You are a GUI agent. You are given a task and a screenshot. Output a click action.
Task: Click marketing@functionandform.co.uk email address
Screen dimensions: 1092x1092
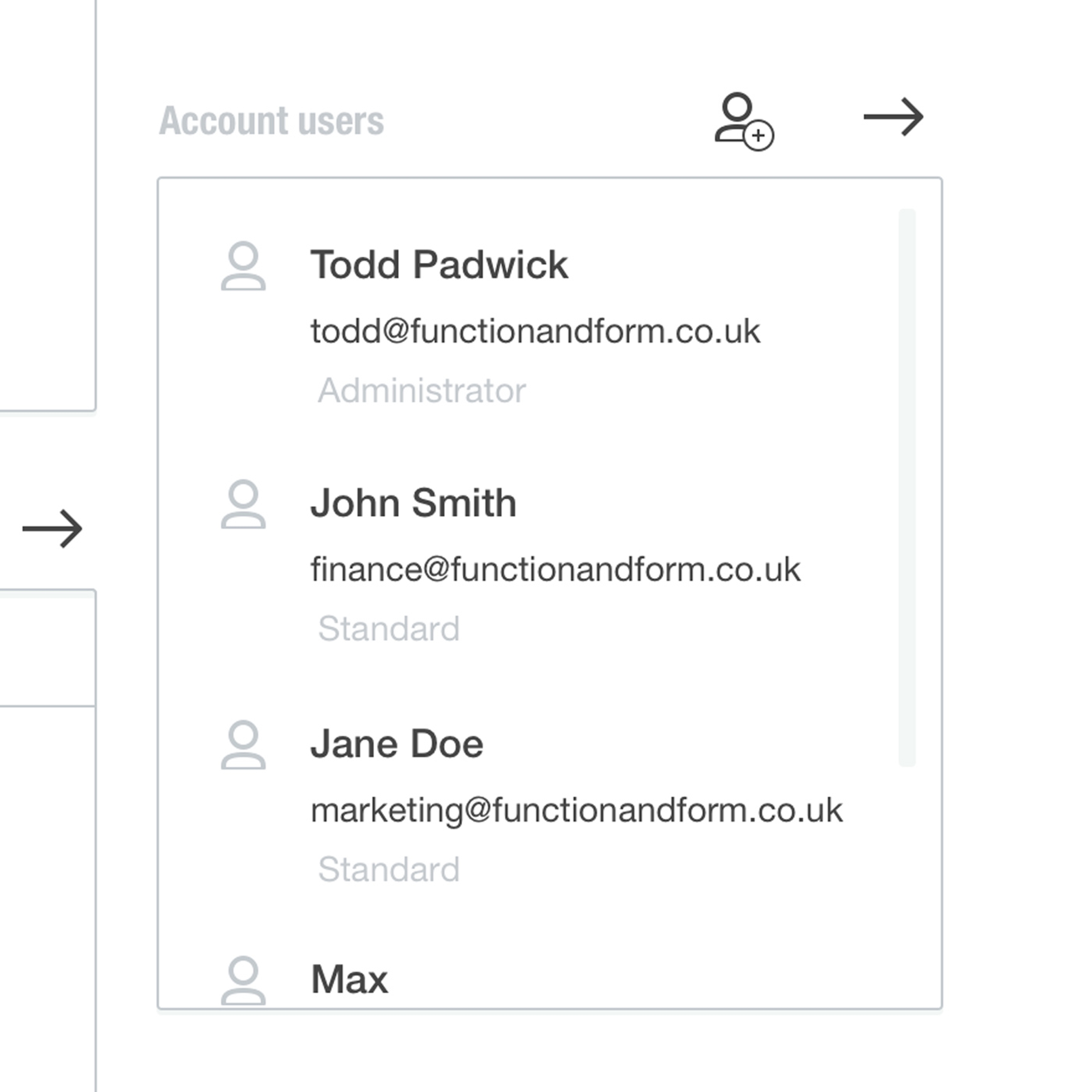[577, 810]
